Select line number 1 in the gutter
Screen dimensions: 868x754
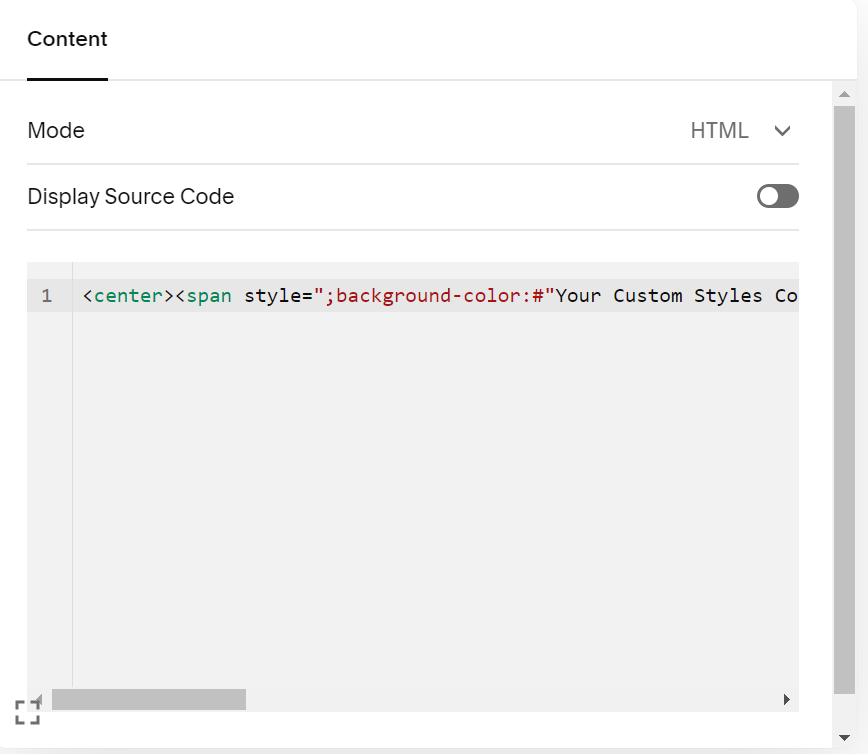point(47,296)
